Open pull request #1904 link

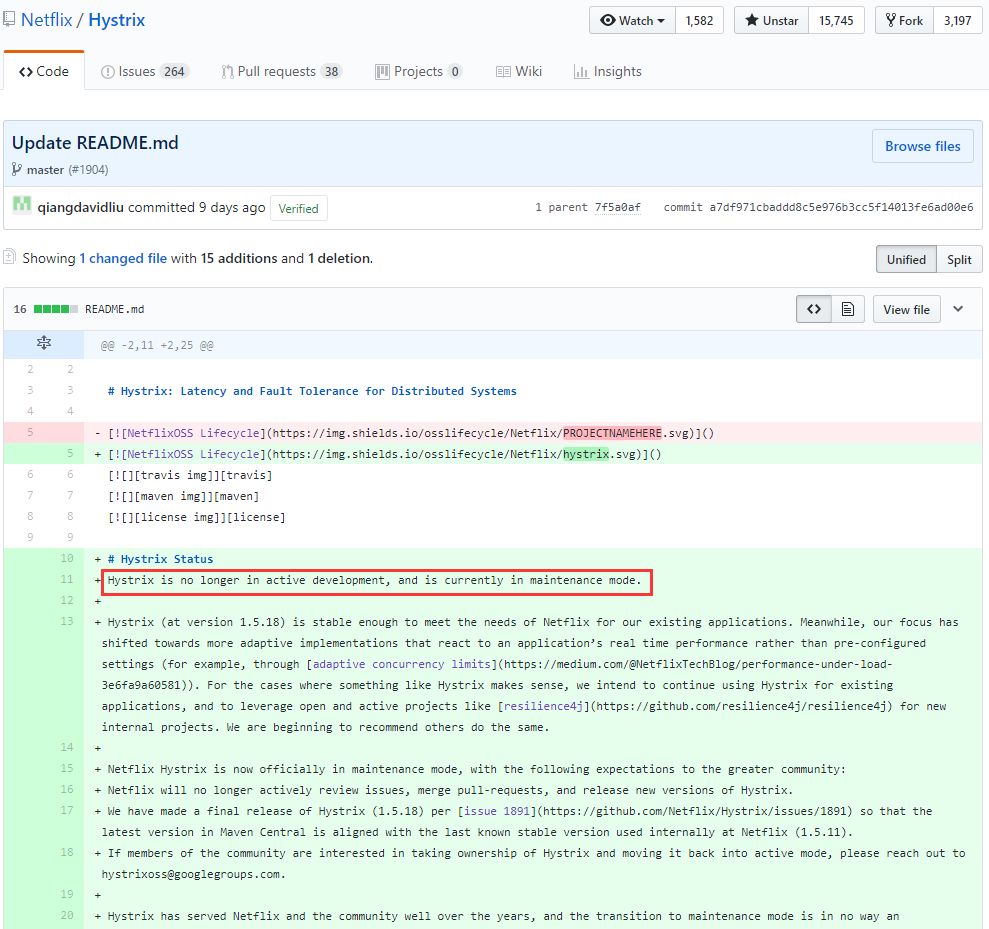point(88,170)
